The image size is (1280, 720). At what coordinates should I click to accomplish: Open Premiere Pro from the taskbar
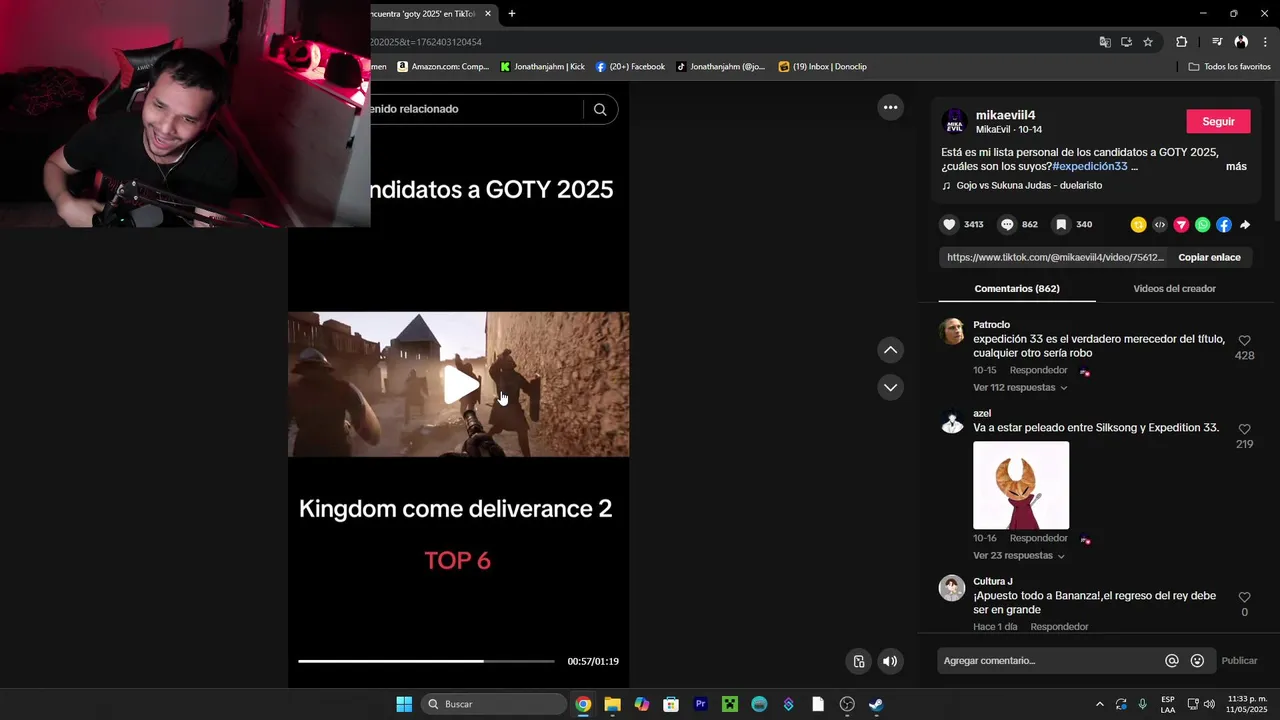coord(701,704)
